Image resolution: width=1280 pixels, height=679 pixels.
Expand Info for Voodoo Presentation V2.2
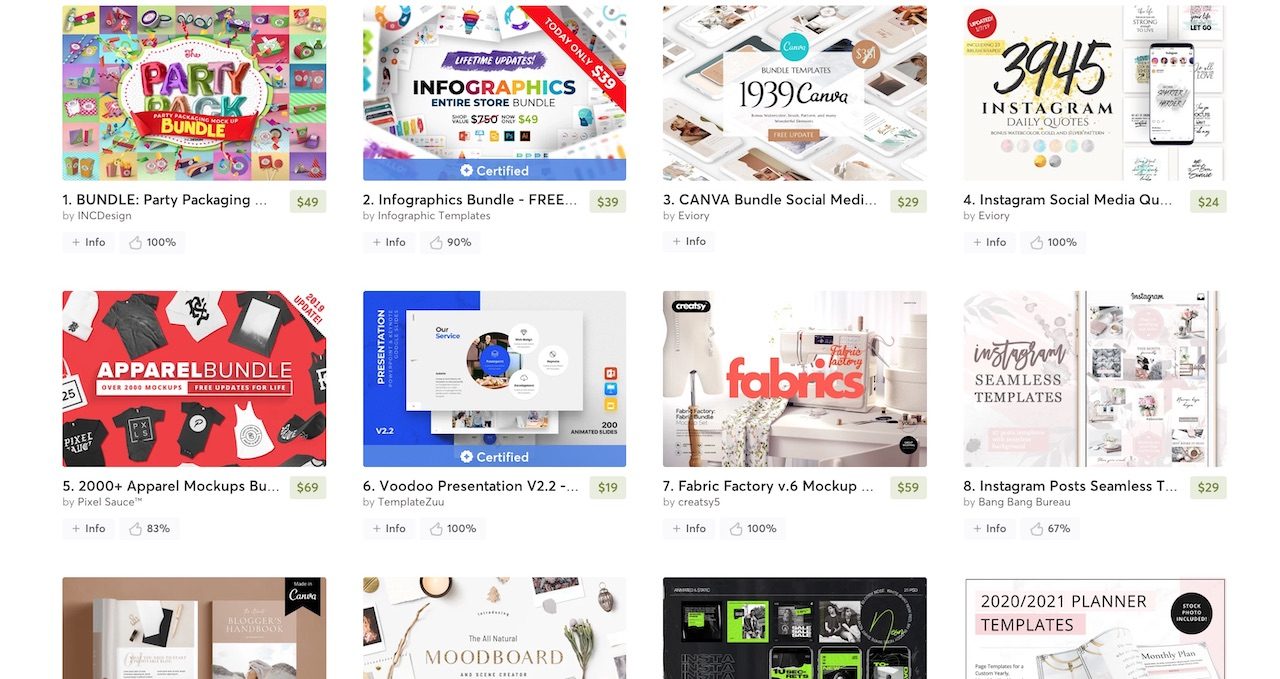tap(389, 528)
